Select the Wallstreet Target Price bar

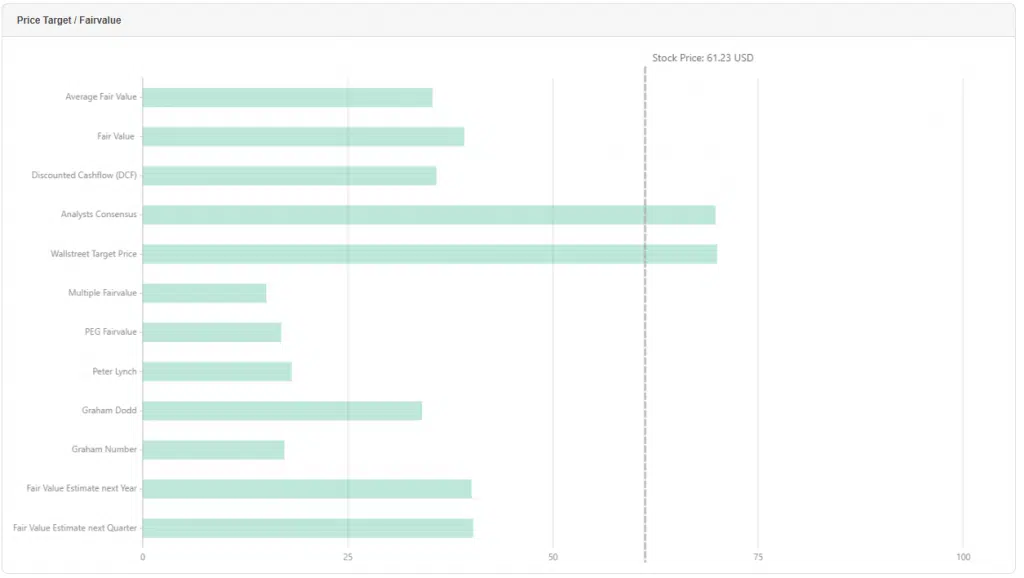pos(429,254)
